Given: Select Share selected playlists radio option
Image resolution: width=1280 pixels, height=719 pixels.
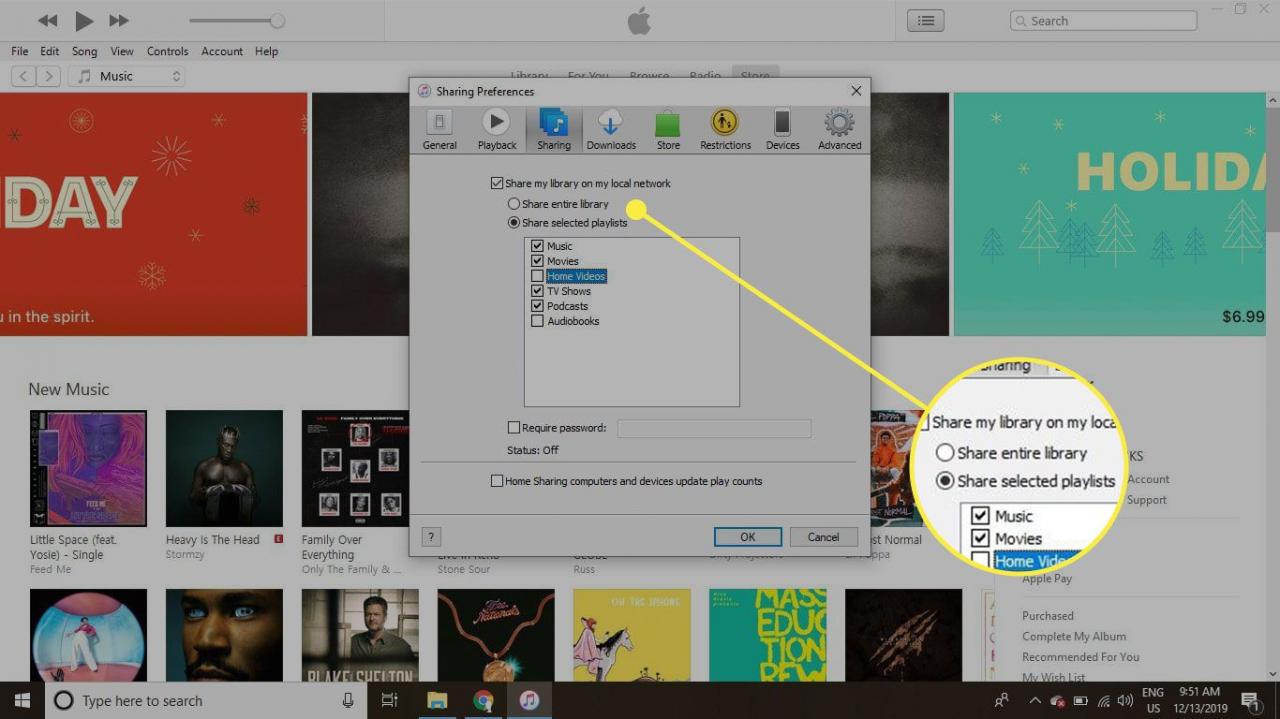Looking at the screenshot, I should [x=514, y=223].
